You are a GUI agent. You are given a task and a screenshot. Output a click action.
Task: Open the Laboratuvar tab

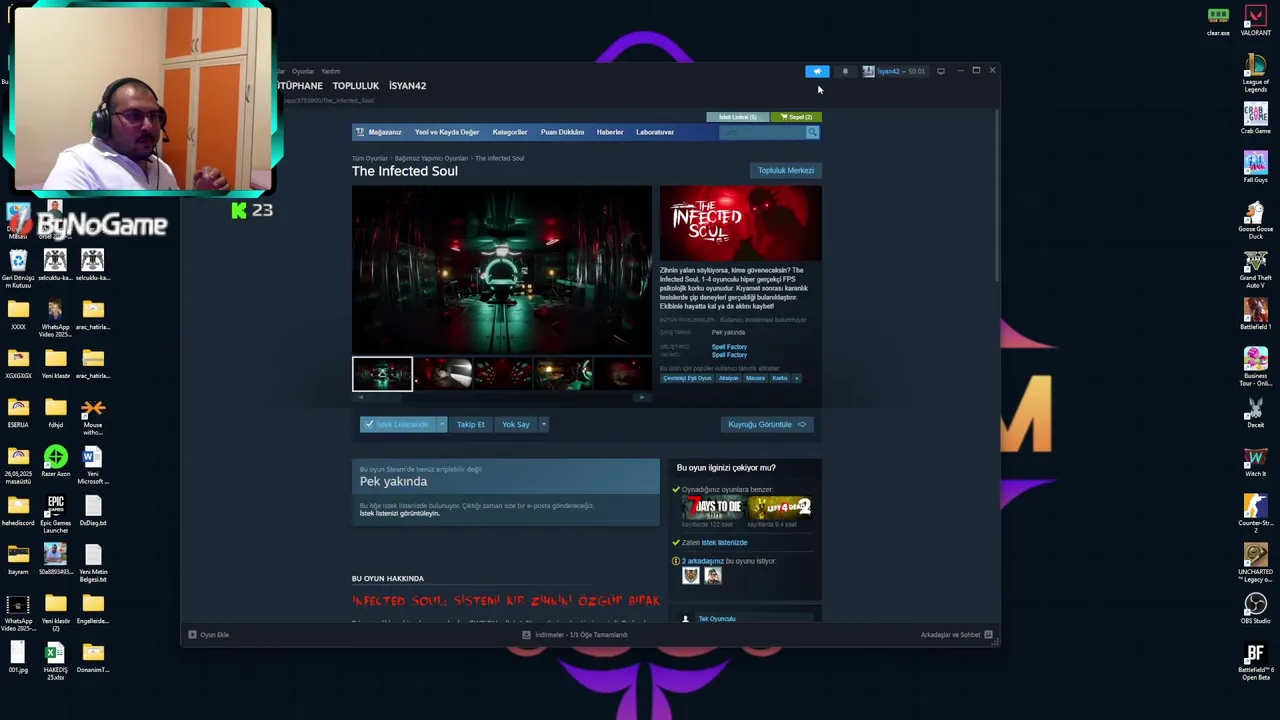pyautogui.click(x=655, y=132)
